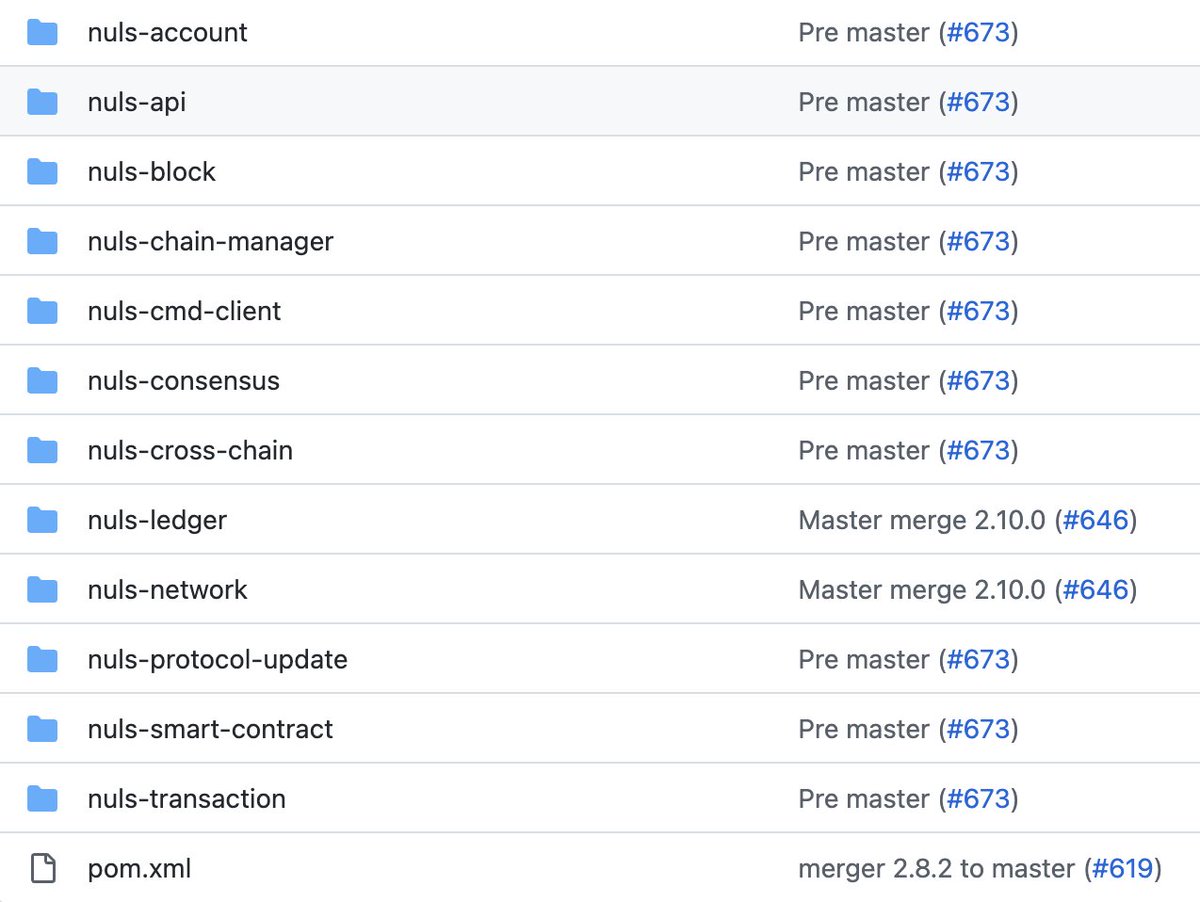The width and height of the screenshot is (1200, 902).
Task: Open pull request #673 in nuls-chain-manager row
Action: point(978,241)
